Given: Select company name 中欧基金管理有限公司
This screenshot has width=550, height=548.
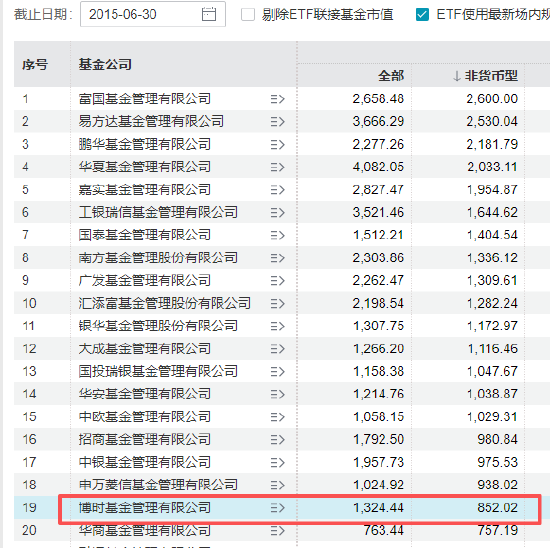Looking at the screenshot, I should 145,416.
